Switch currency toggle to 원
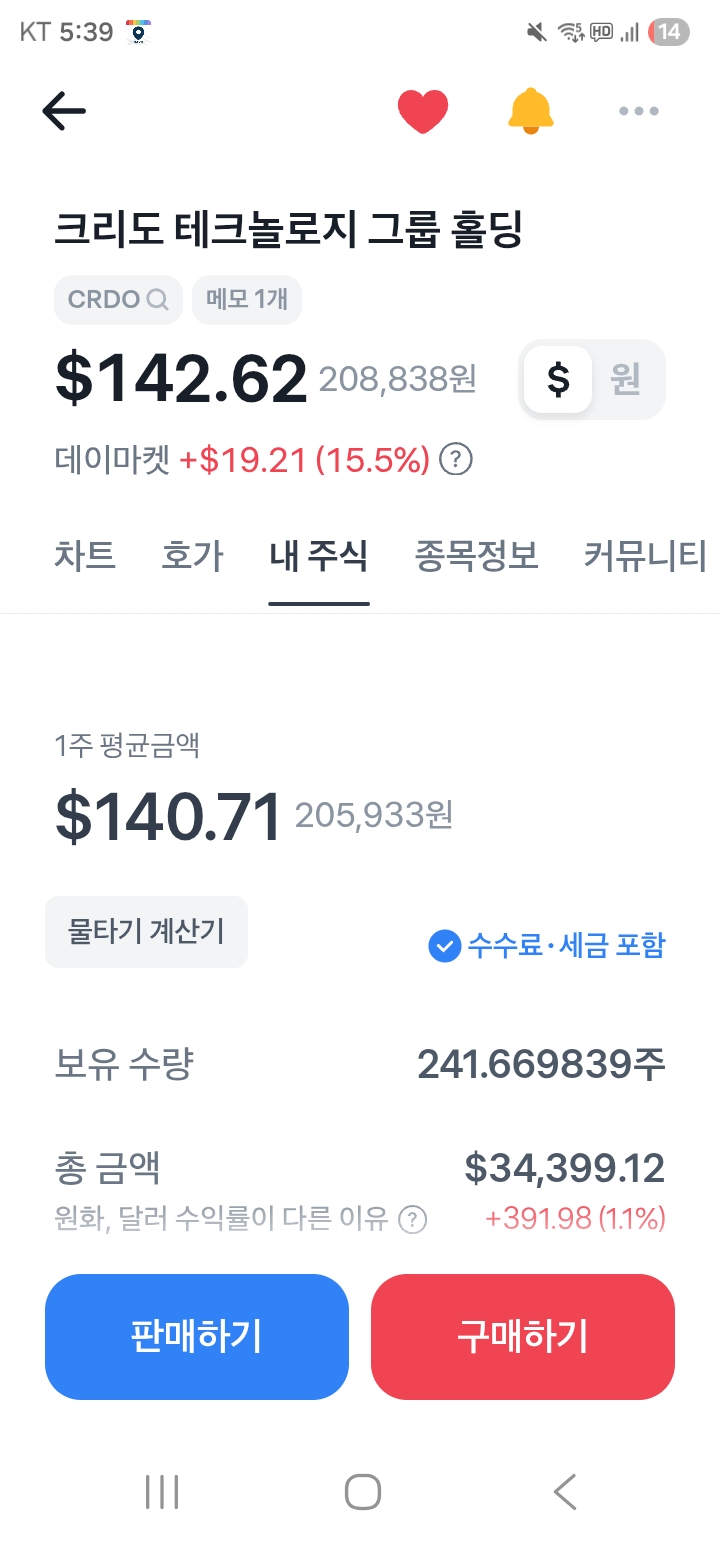The height and width of the screenshot is (1544, 720). pyautogui.click(x=626, y=380)
